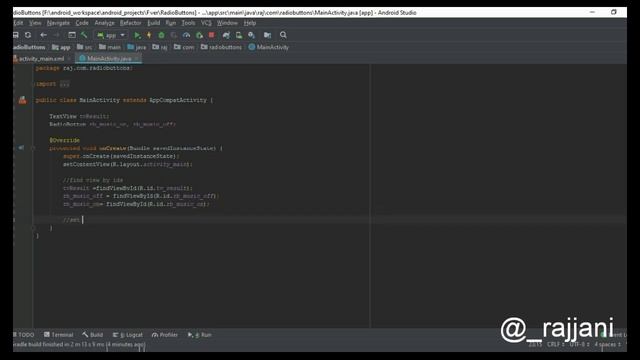Open the AVD Manager icon

(x=239, y=35)
